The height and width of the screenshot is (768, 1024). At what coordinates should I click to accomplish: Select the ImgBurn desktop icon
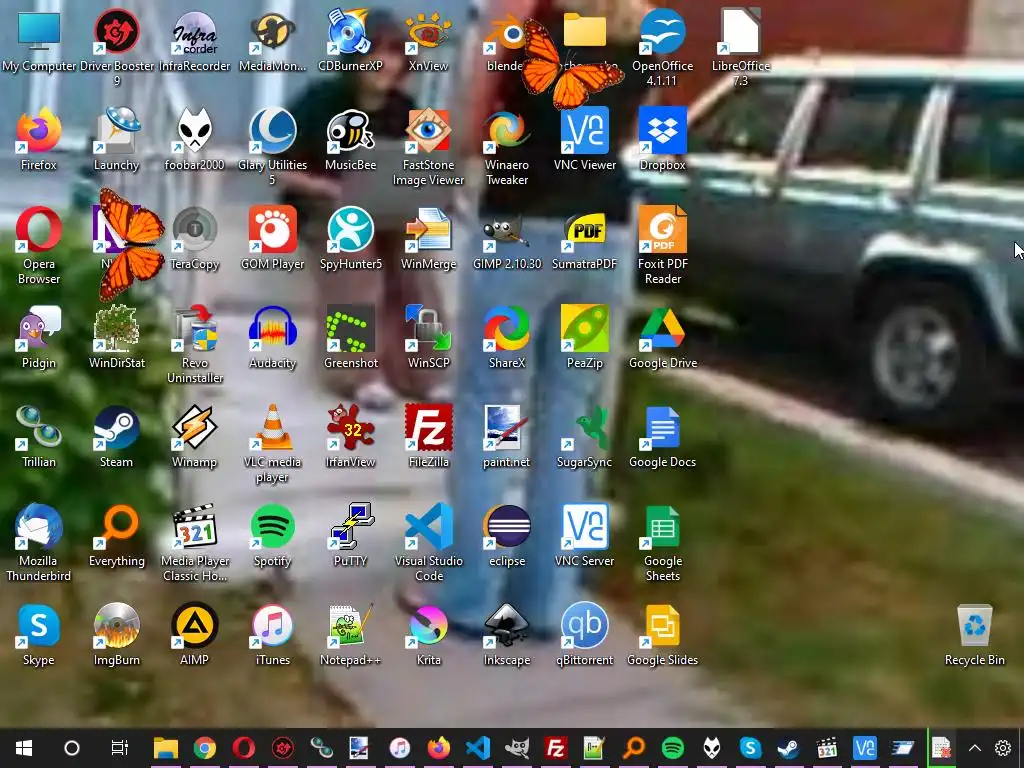[116, 635]
